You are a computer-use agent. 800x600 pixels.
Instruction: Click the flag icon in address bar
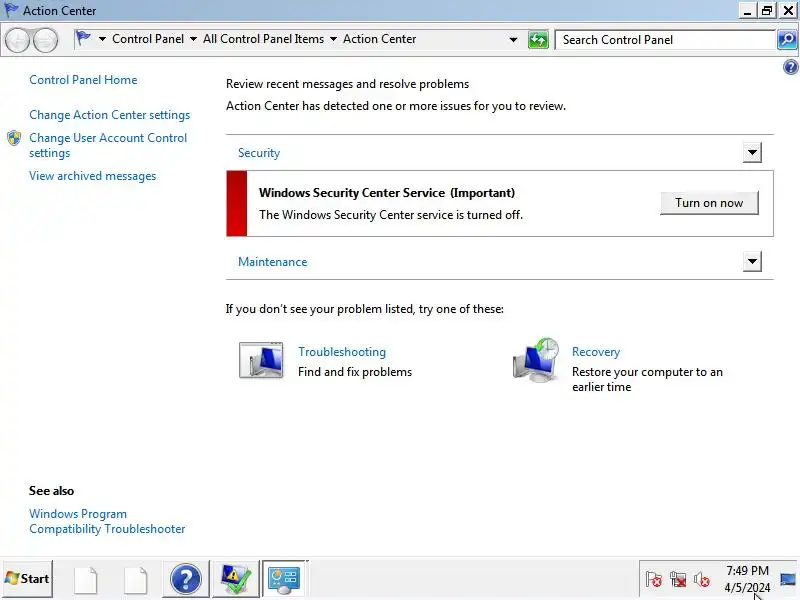click(x=83, y=38)
